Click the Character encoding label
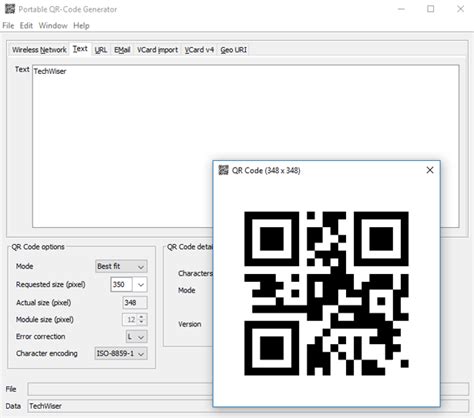 pos(47,354)
